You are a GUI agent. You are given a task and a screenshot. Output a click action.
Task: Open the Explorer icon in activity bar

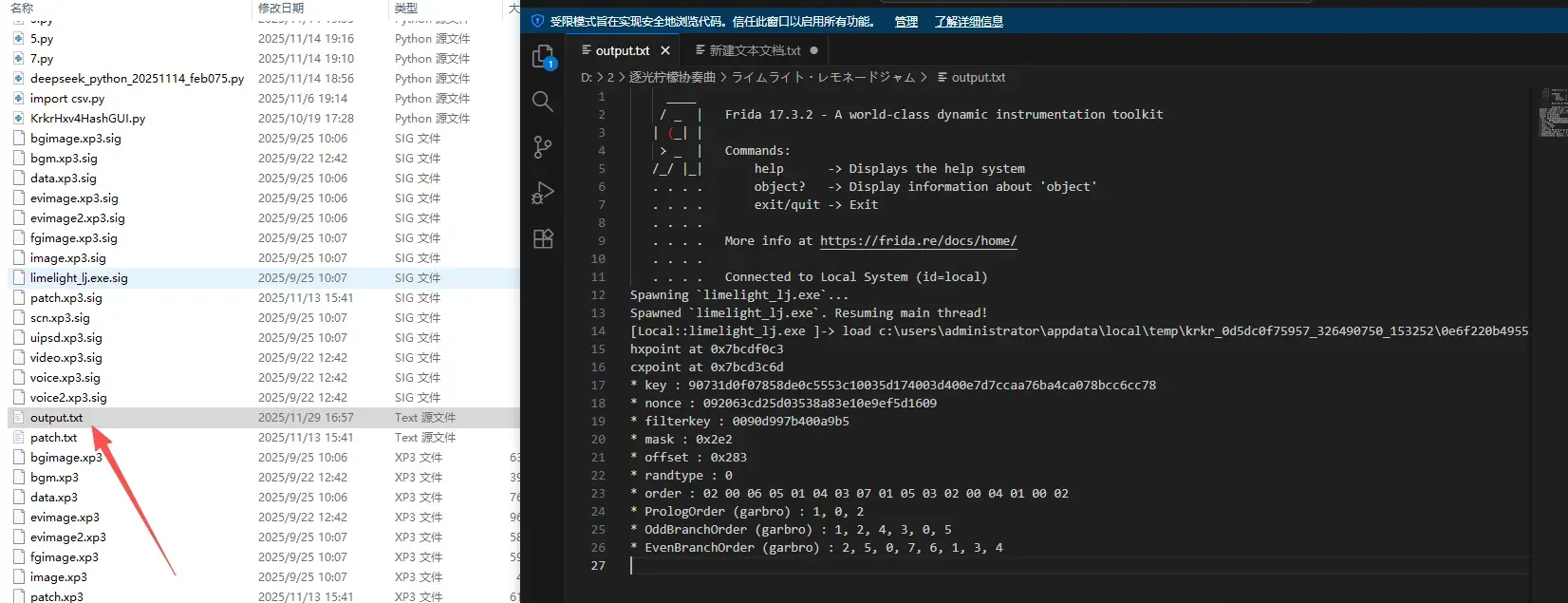coord(543,57)
